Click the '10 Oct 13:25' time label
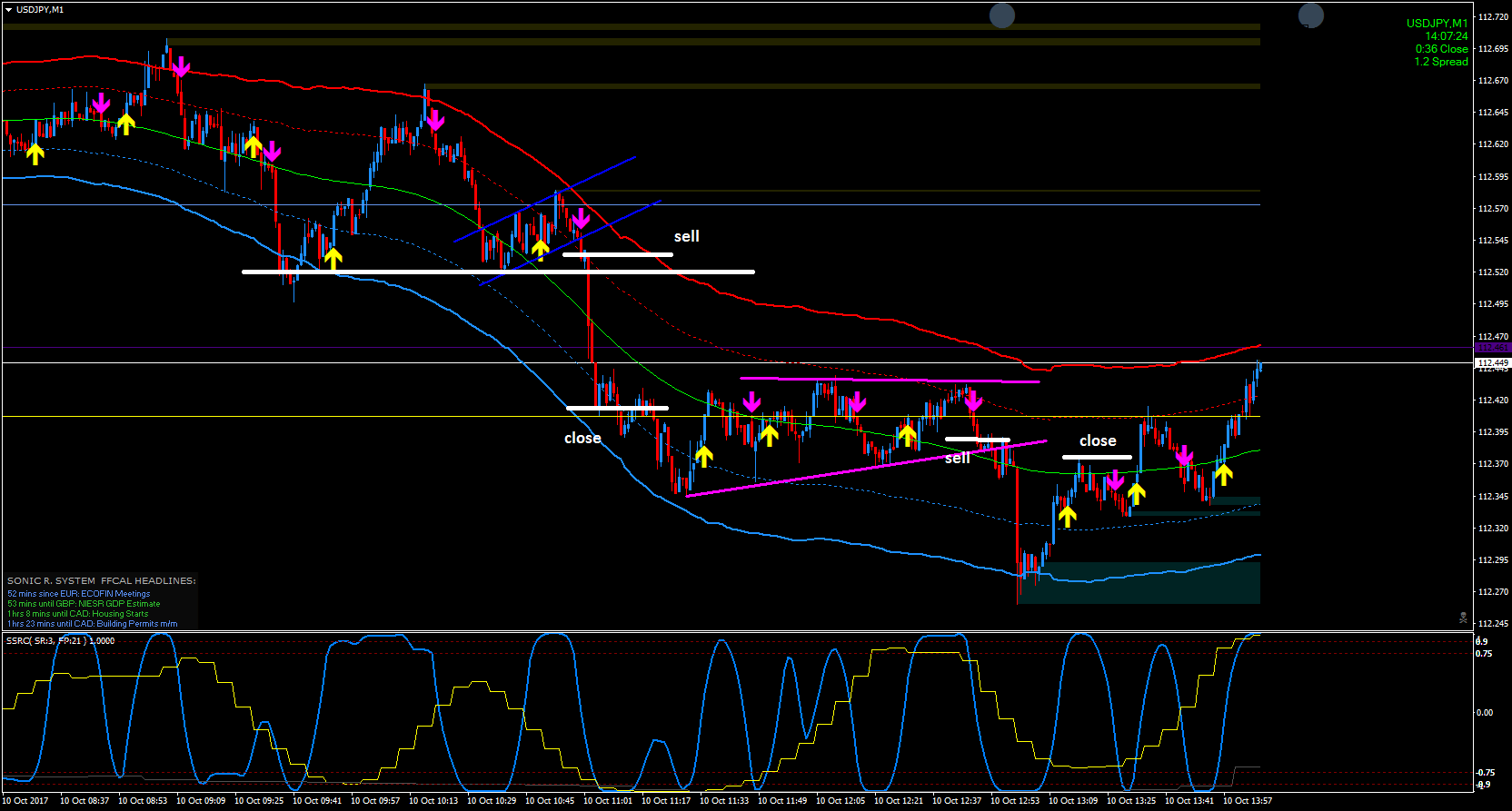 (1131, 801)
